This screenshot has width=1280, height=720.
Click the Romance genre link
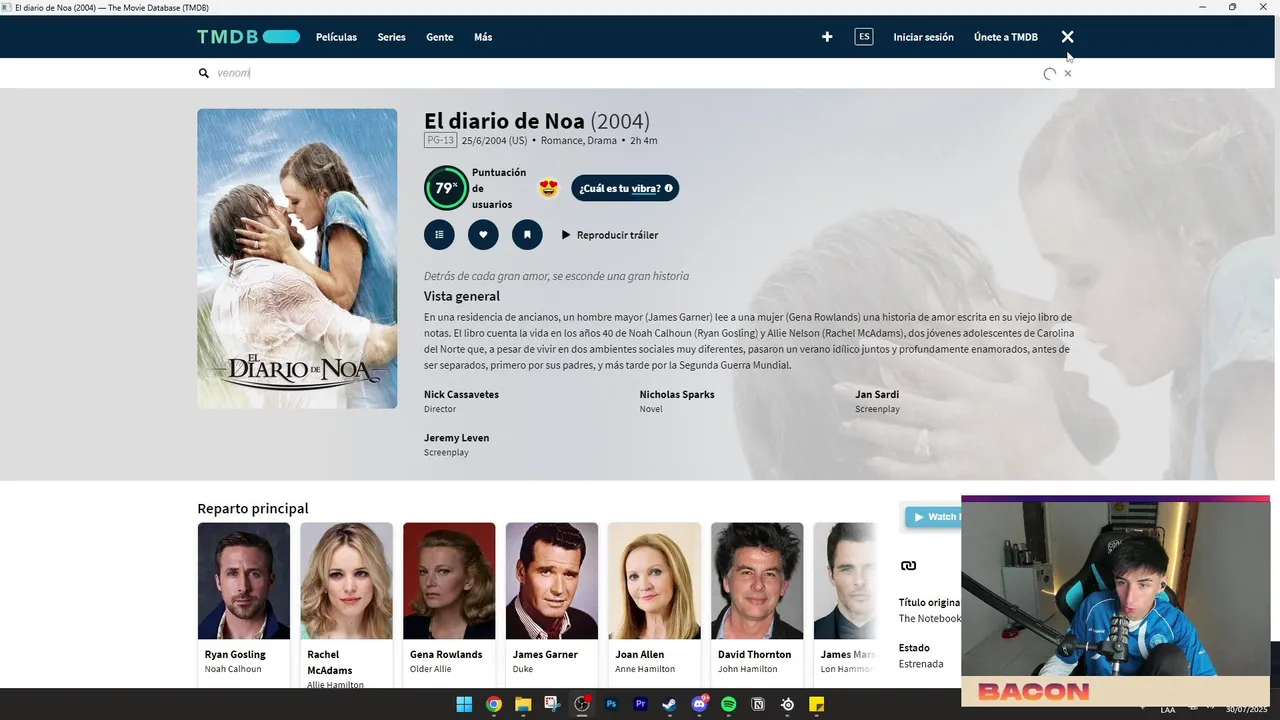(x=561, y=141)
